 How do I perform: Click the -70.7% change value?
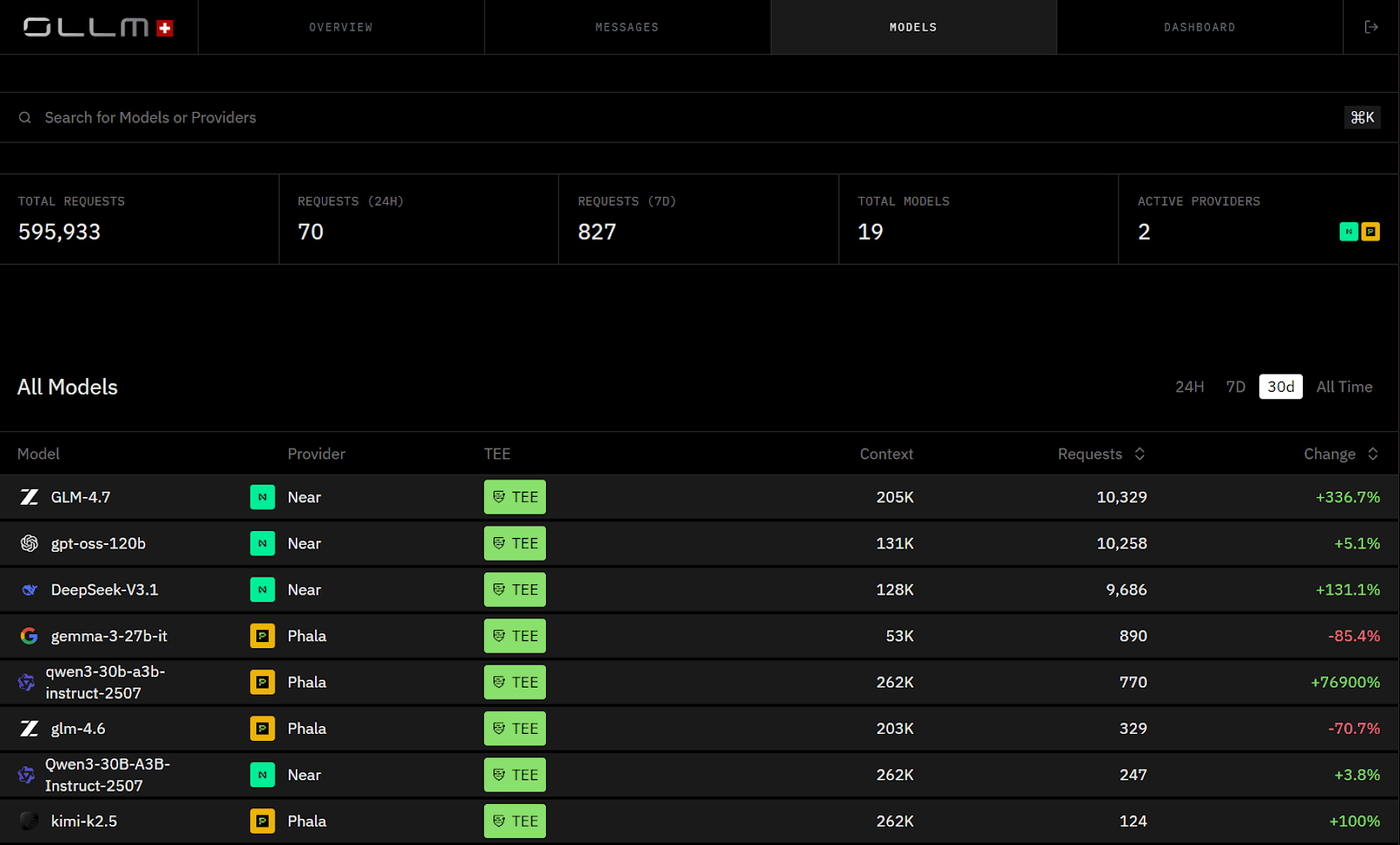point(1354,729)
